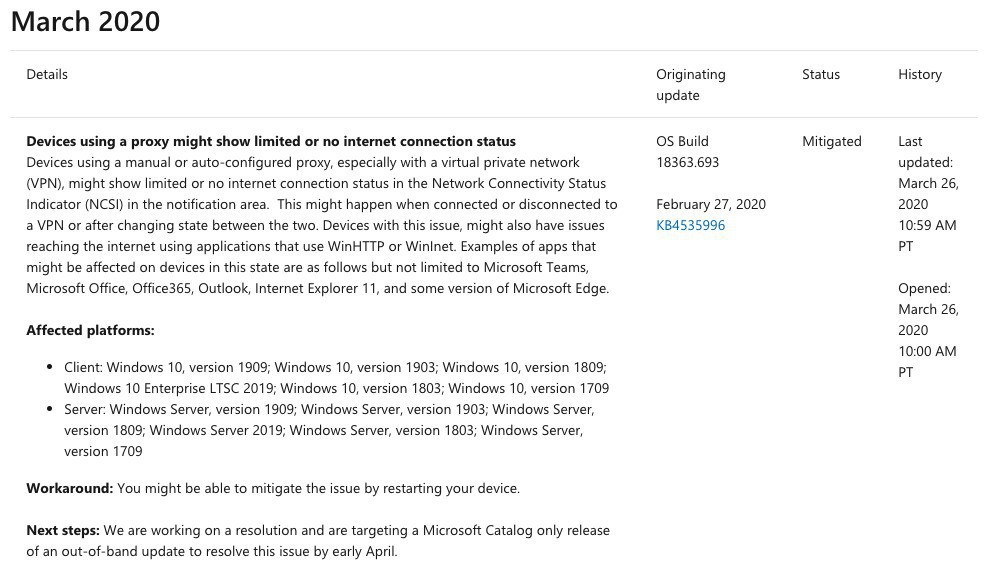Screen dimensions: 991x575
Task: Click the proxy issue bold title
Action: pos(270,141)
